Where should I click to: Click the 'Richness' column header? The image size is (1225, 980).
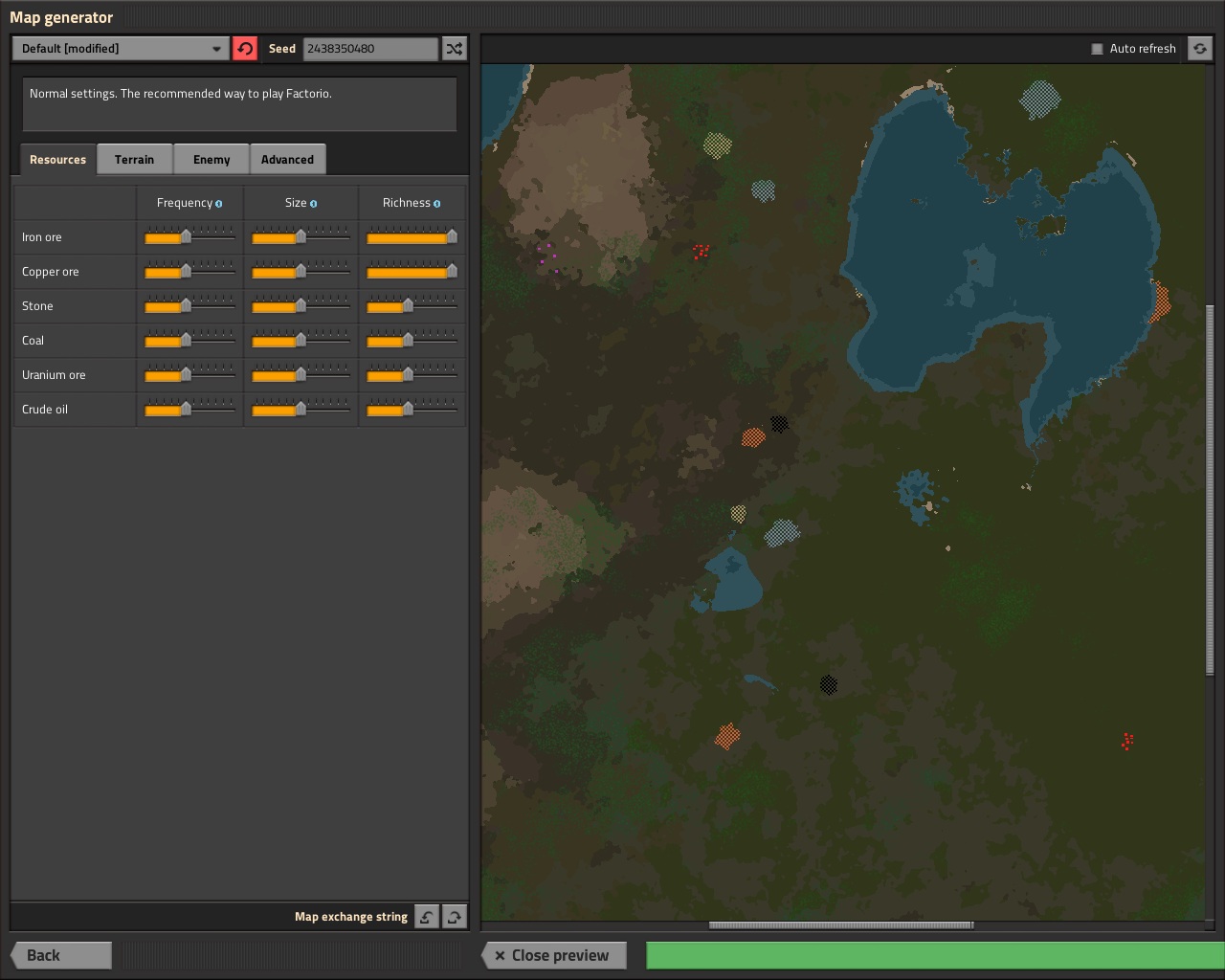click(x=407, y=203)
